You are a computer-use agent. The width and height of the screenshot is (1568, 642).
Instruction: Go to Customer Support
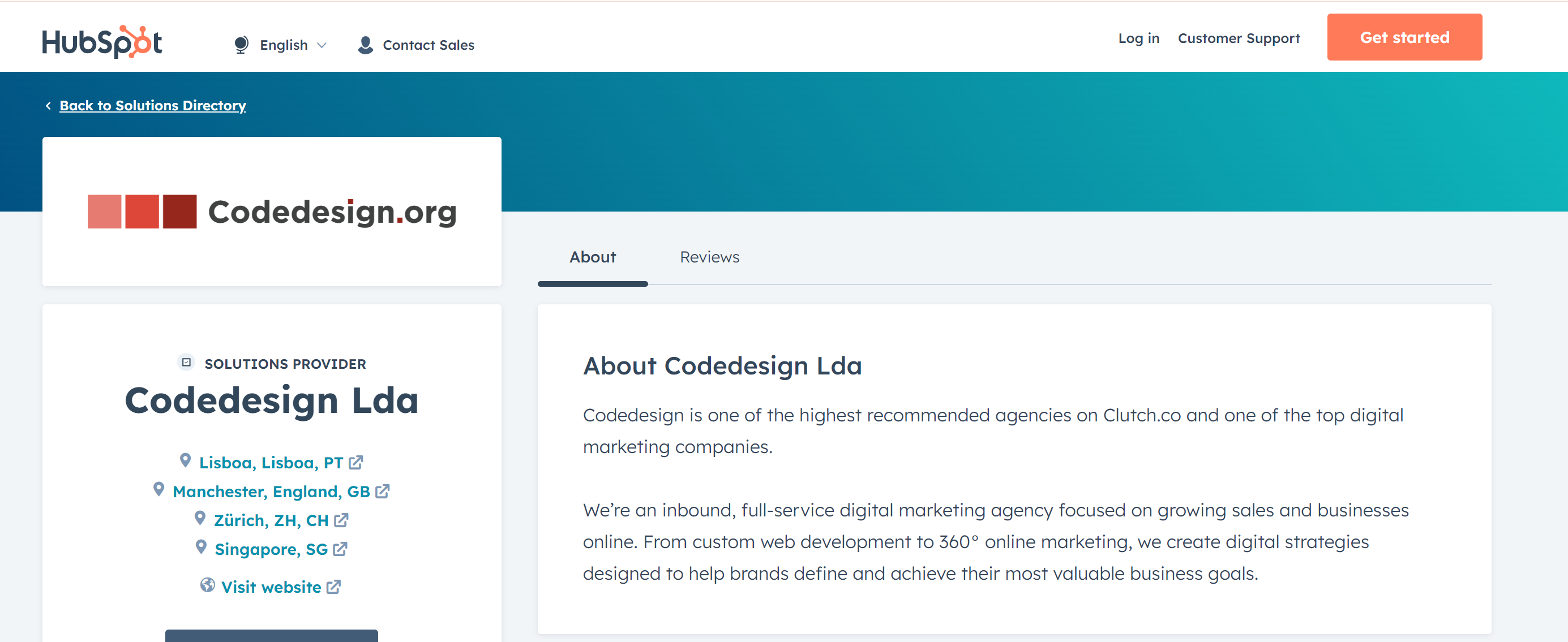pos(1239,38)
